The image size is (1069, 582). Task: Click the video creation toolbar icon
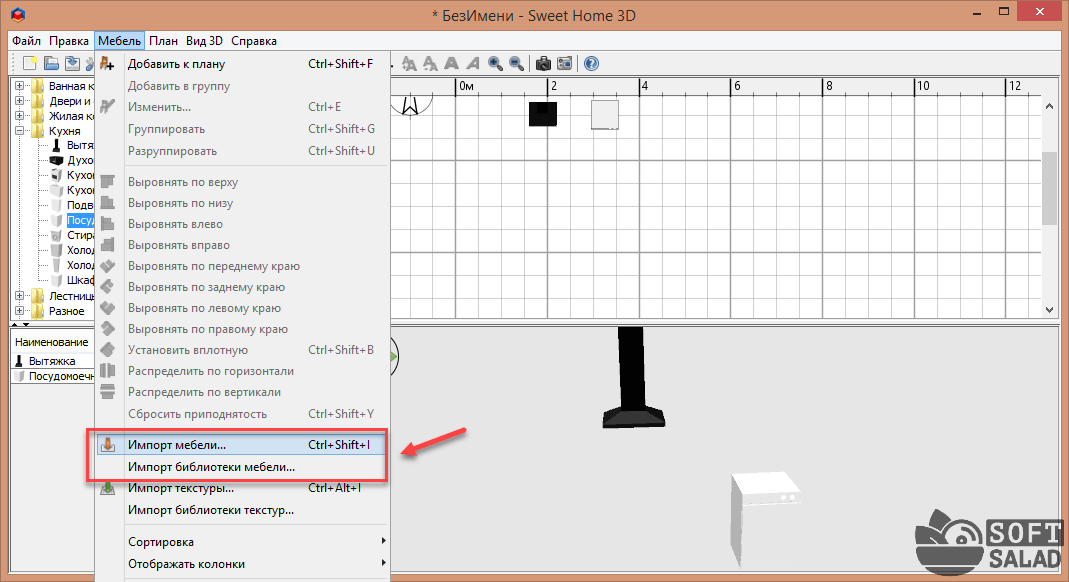click(x=565, y=64)
